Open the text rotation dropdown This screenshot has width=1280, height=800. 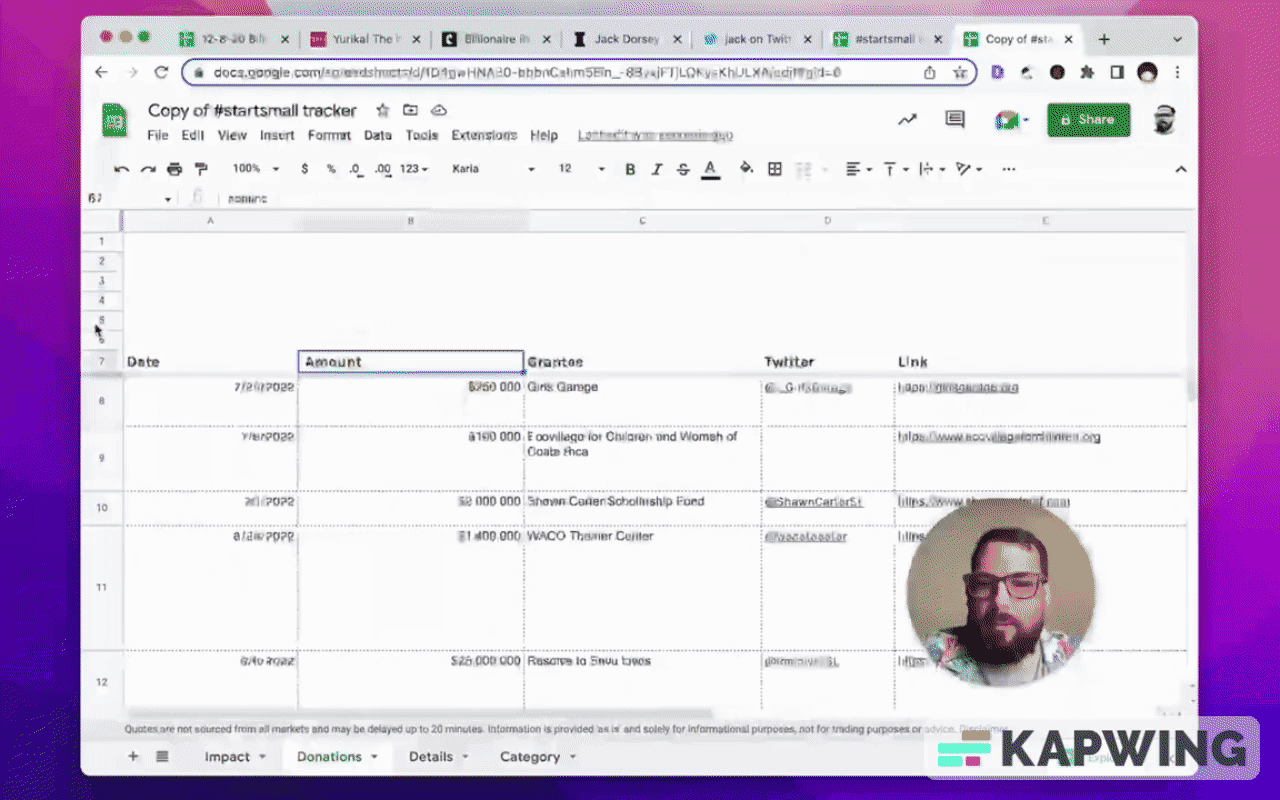968,169
